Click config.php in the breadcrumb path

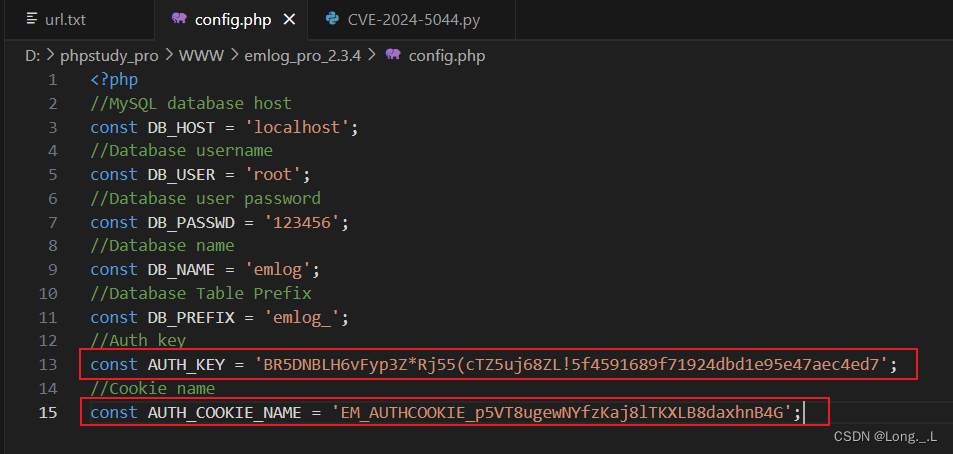tap(447, 56)
